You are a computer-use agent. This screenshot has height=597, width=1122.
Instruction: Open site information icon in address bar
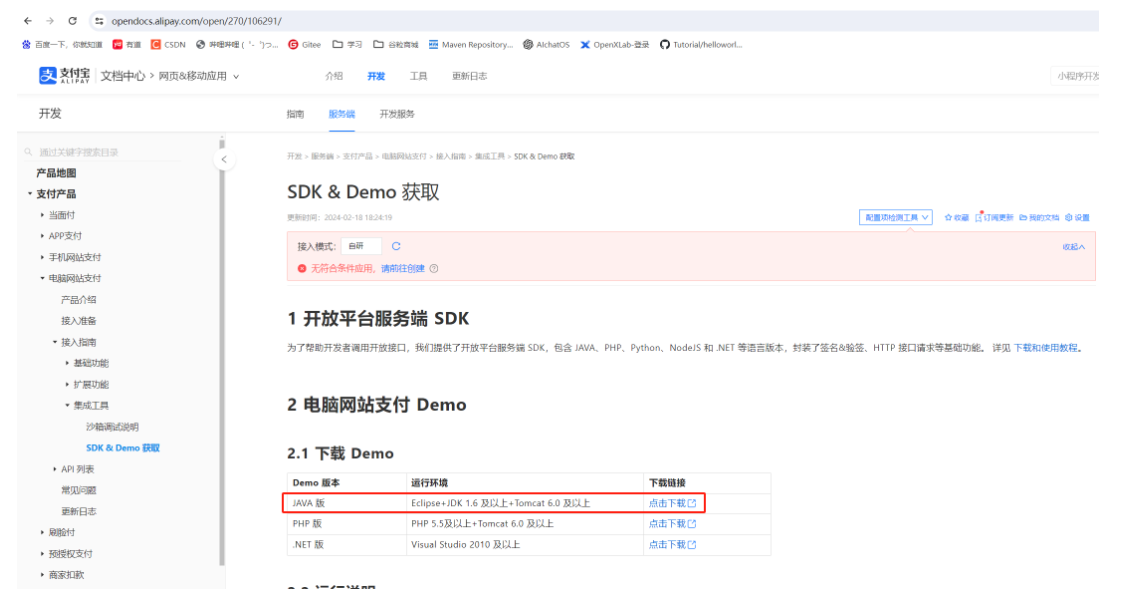click(x=99, y=21)
